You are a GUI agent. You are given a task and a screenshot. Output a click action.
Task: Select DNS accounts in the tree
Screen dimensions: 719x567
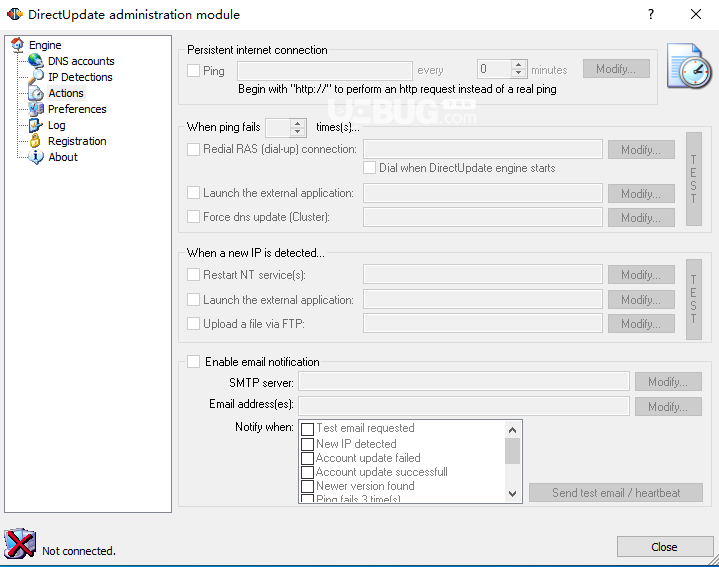[81, 61]
